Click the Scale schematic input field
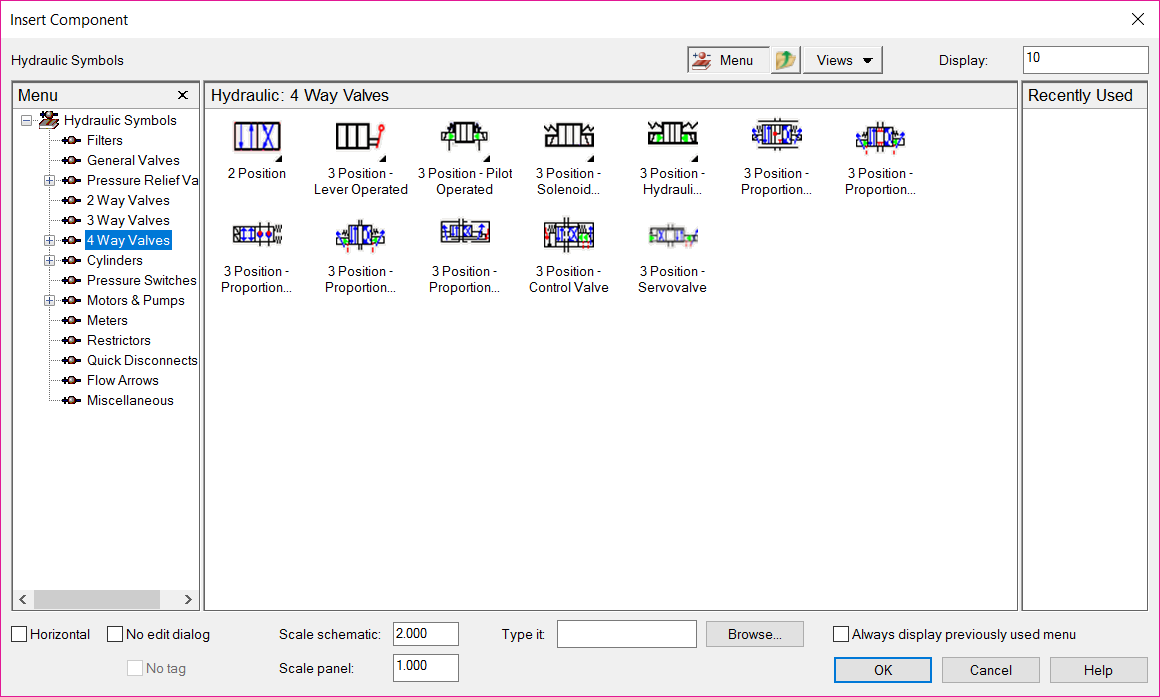The height and width of the screenshot is (697, 1160). pyautogui.click(x=425, y=634)
